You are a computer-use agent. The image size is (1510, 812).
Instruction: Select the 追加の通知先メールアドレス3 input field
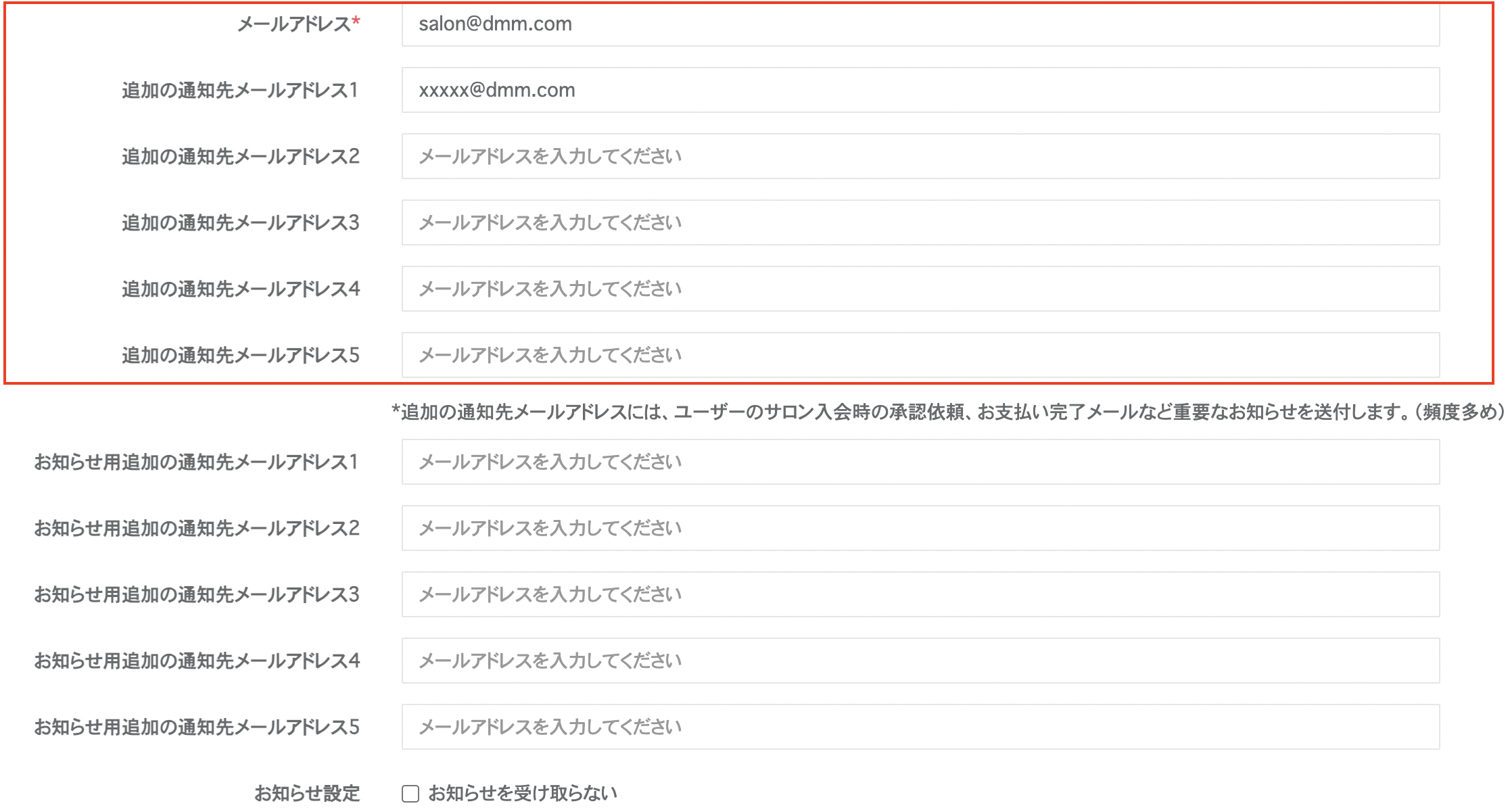[x=920, y=222]
